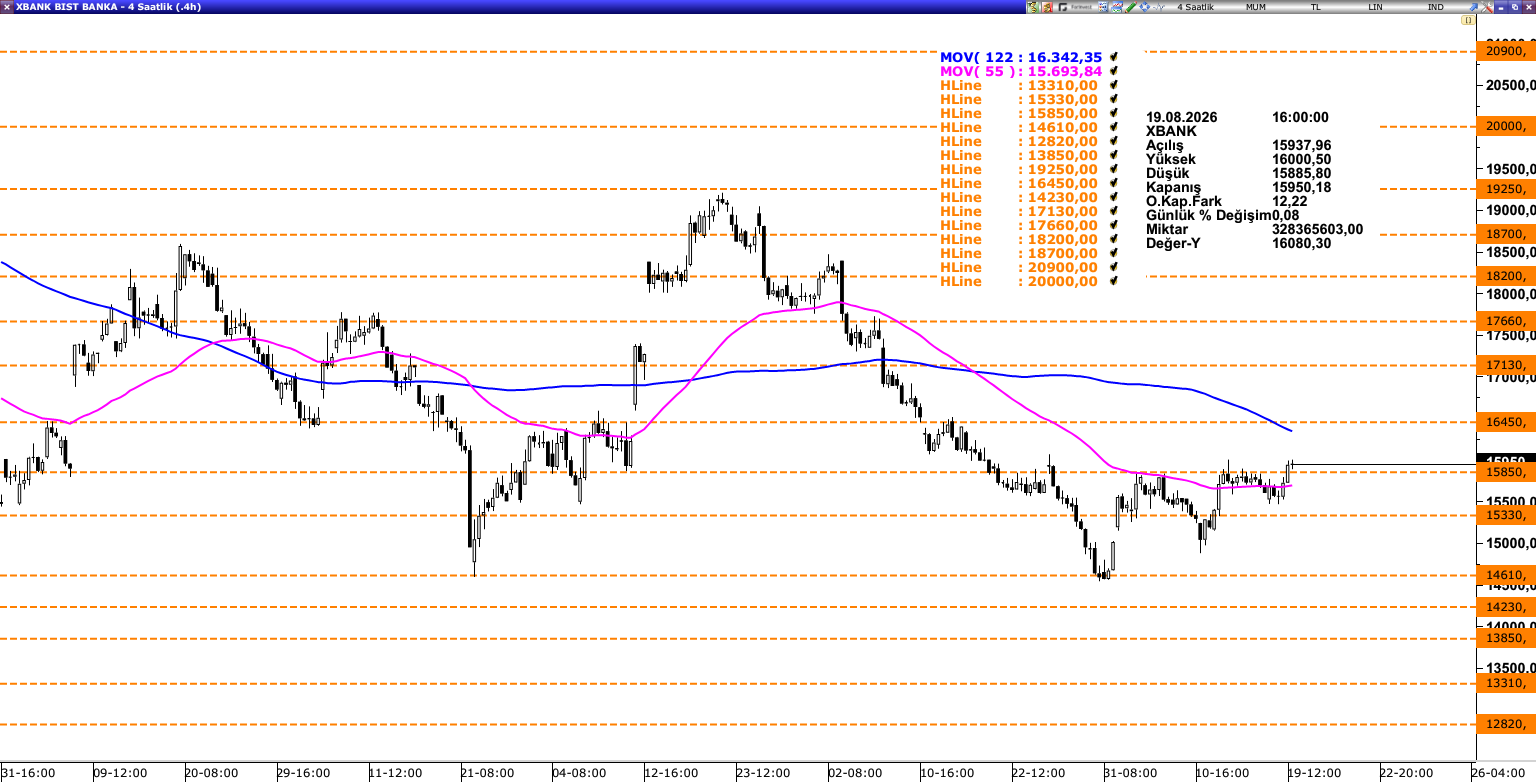Open the 4 Saatlik timeframe selector

pyautogui.click(x=1195, y=7)
